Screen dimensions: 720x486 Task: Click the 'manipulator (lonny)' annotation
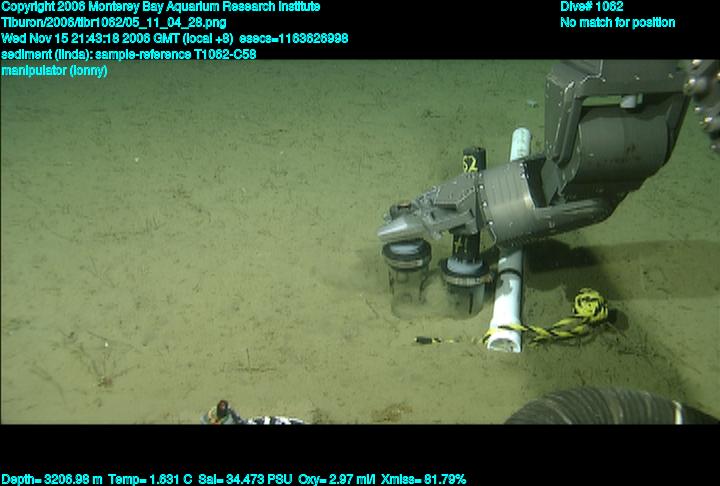pyautogui.click(x=54, y=70)
